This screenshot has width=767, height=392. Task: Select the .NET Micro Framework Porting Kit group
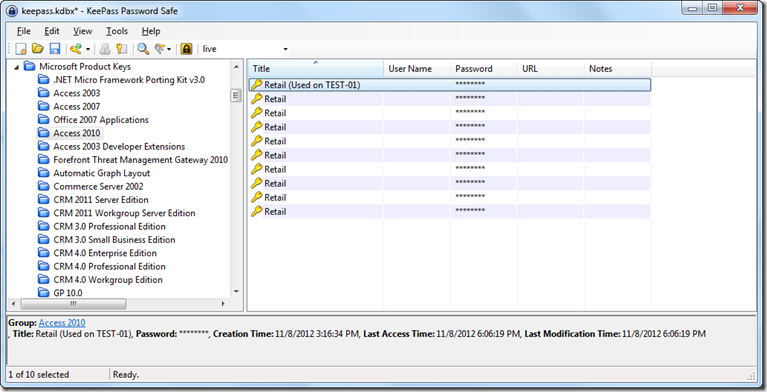tap(129, 80)
